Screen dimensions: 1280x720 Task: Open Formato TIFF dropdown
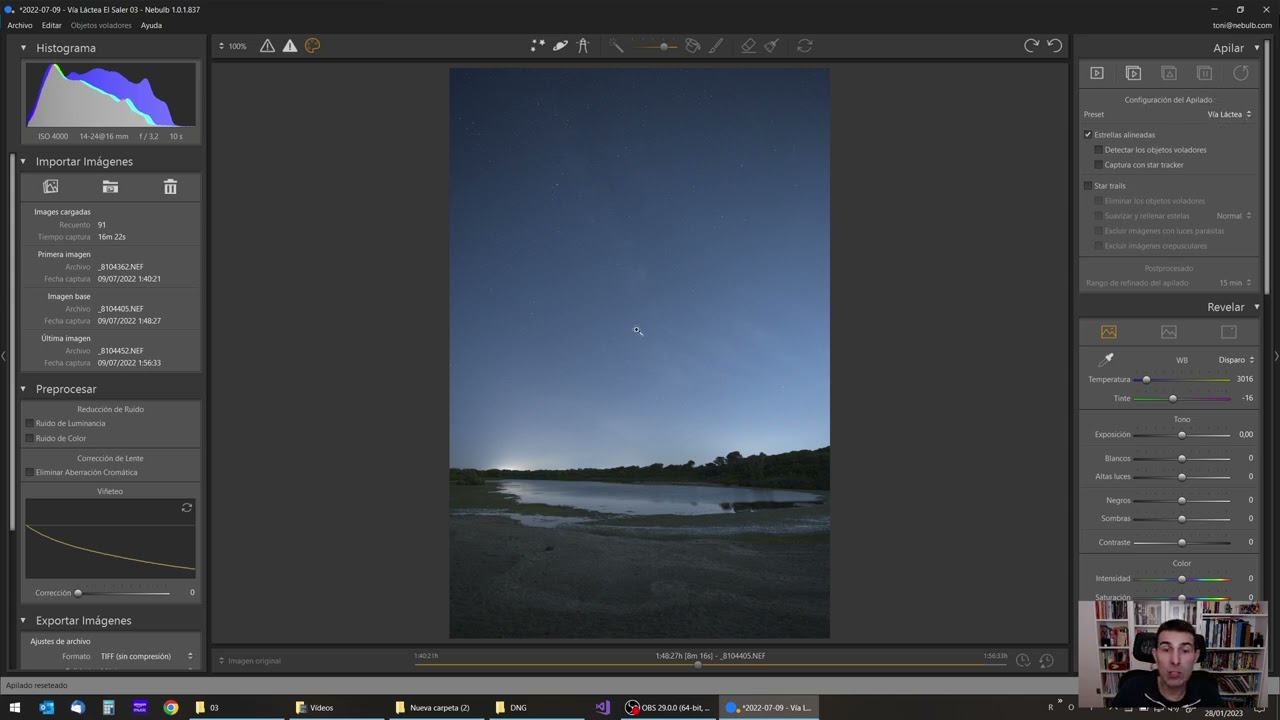(147, 657)
